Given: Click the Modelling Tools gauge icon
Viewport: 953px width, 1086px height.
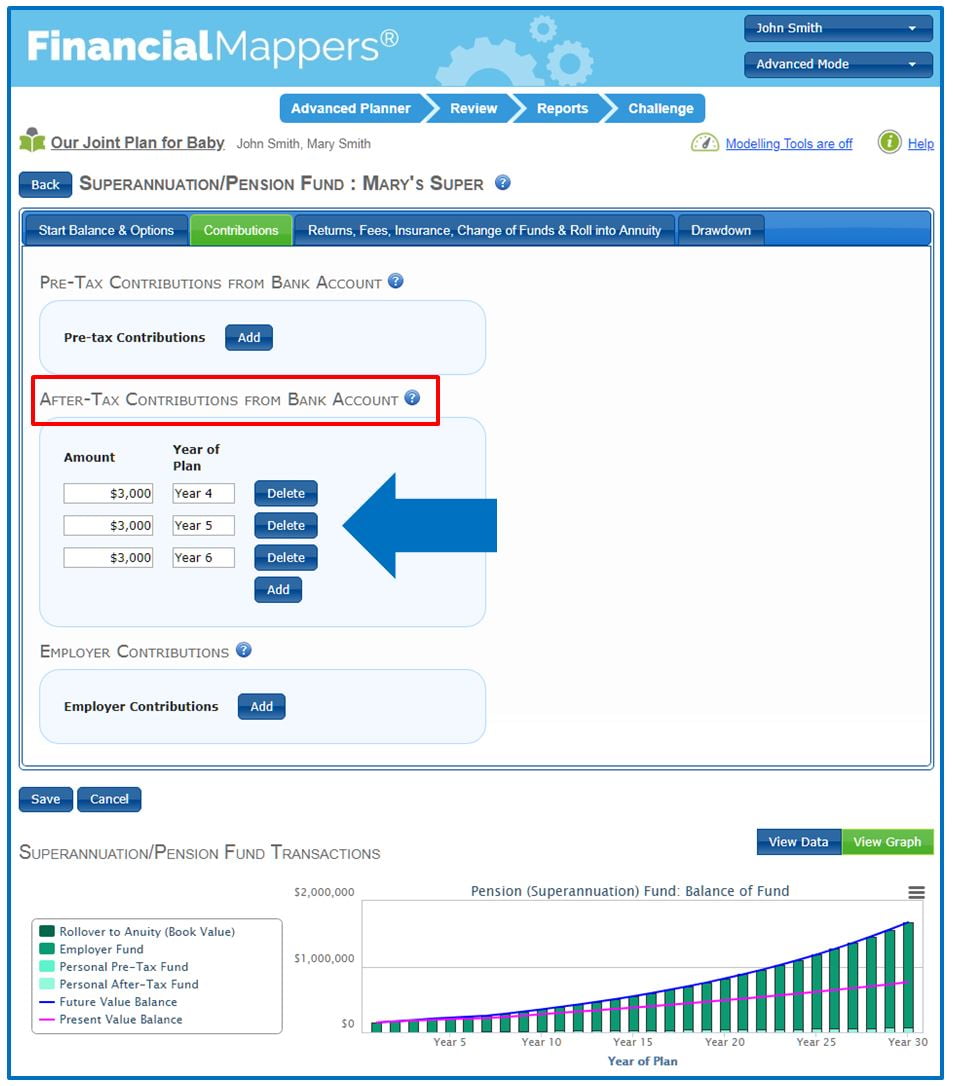Looking at the screenshot, I should [x=705, y=143].
